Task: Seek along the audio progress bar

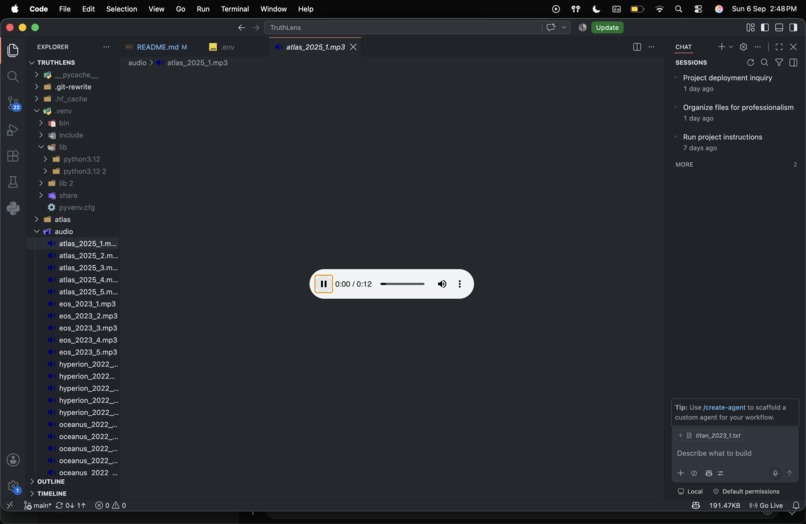Action: pyautogui.click(x=402, y=284)
